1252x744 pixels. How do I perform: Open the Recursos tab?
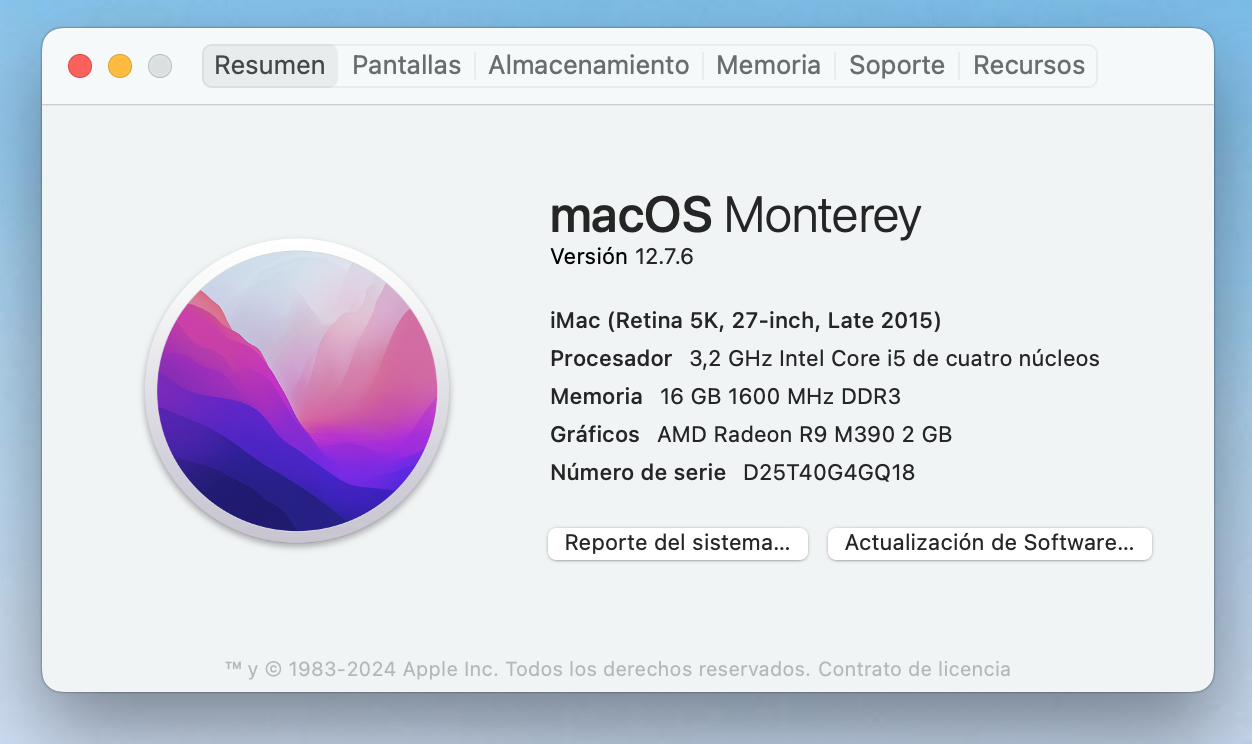tap(1028, 66)
